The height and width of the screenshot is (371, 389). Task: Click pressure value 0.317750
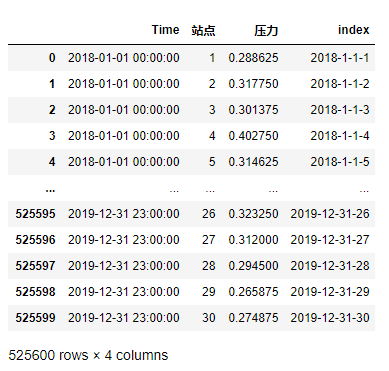[253, 84]
